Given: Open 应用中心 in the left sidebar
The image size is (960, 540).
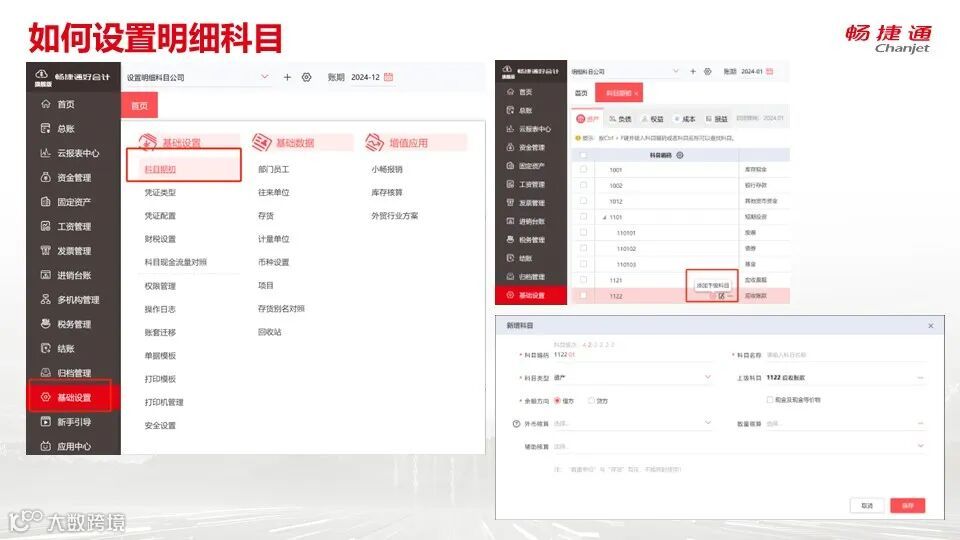Looking at the screenshot, I should (x=73, y=446).
